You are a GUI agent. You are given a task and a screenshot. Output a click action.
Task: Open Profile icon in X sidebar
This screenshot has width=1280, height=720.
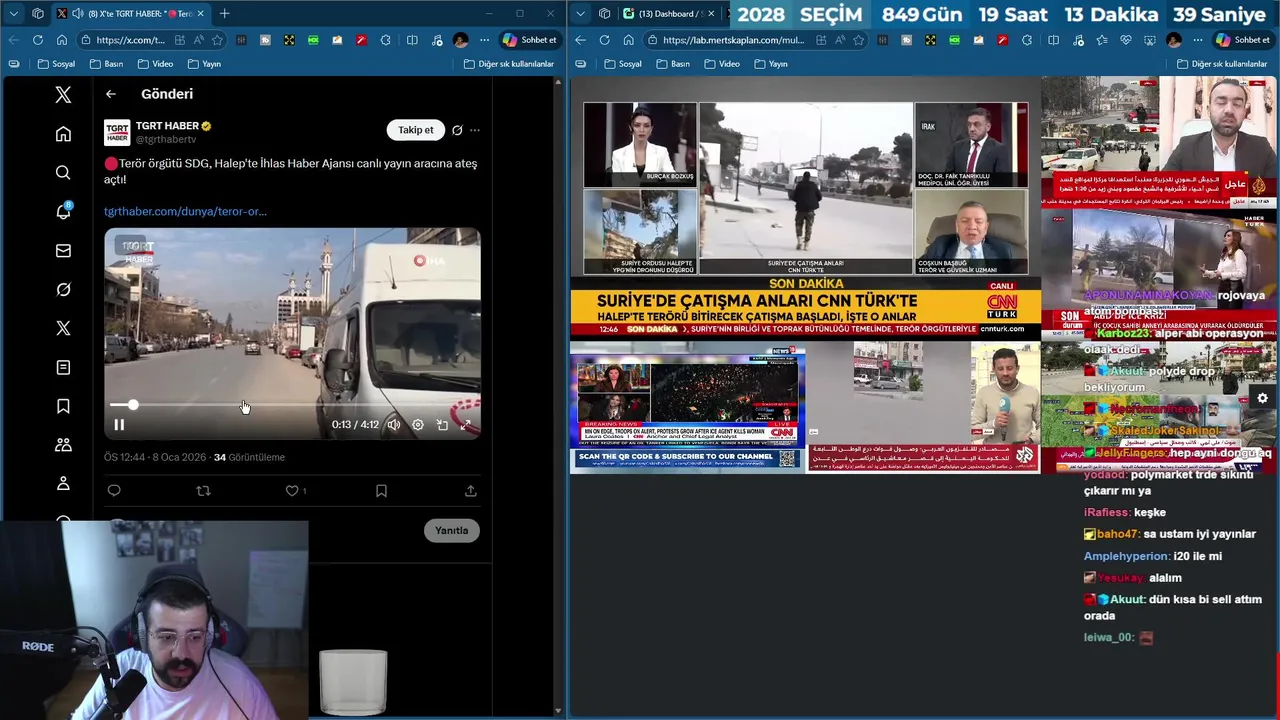tap(63, 483)
